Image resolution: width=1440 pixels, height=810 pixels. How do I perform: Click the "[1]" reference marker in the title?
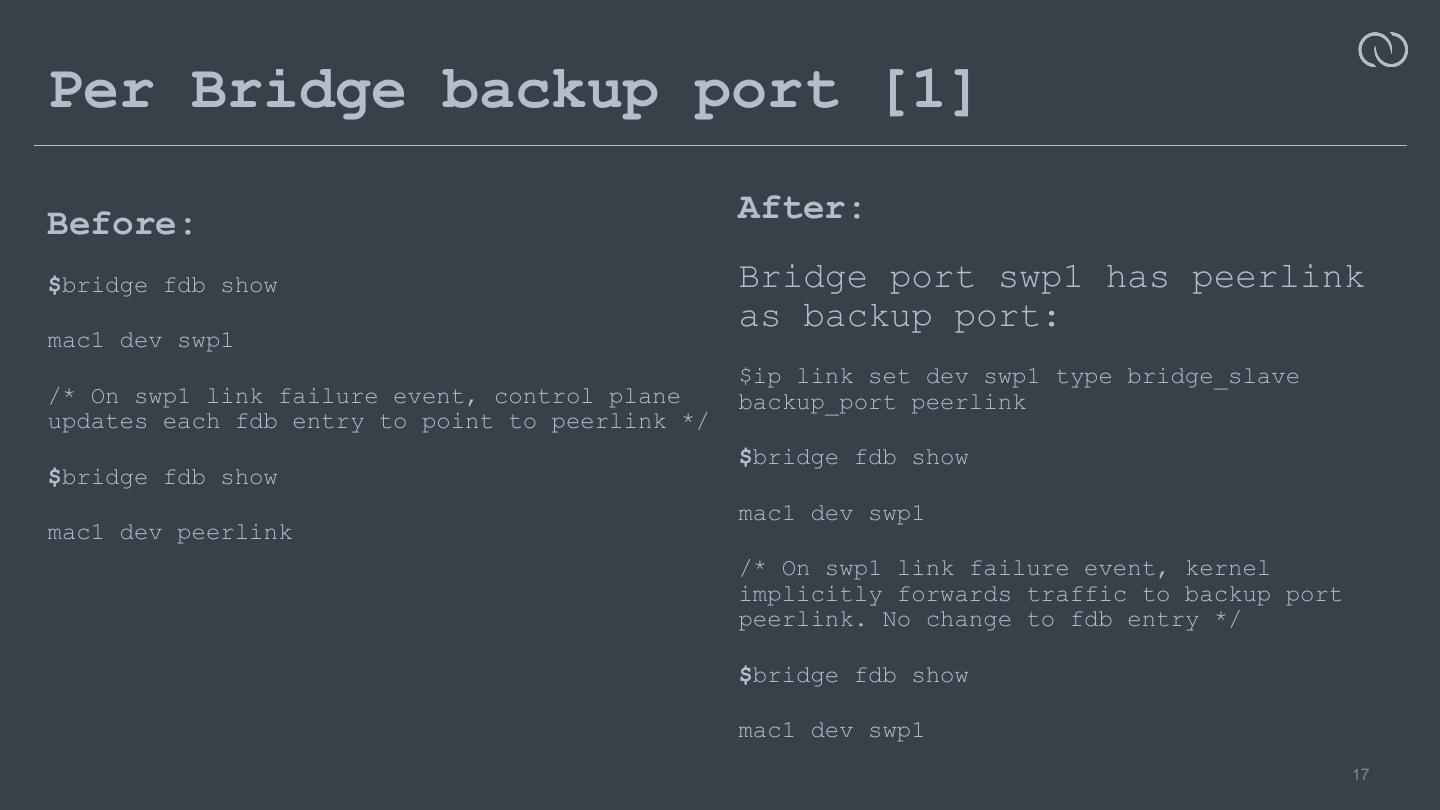tap(929, 91)
